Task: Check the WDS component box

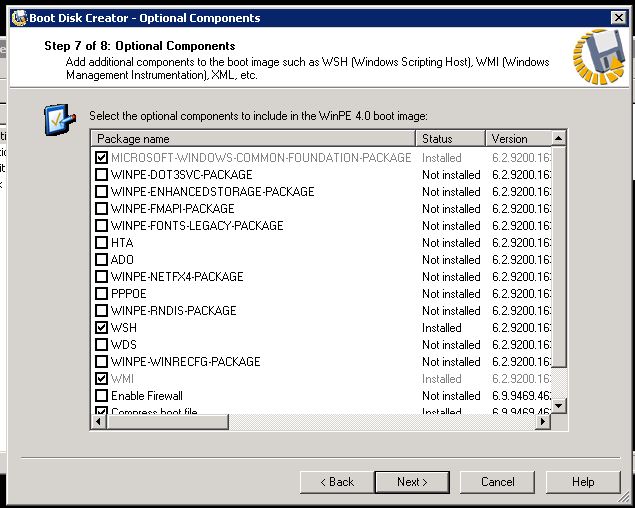Action: (101, 344)
